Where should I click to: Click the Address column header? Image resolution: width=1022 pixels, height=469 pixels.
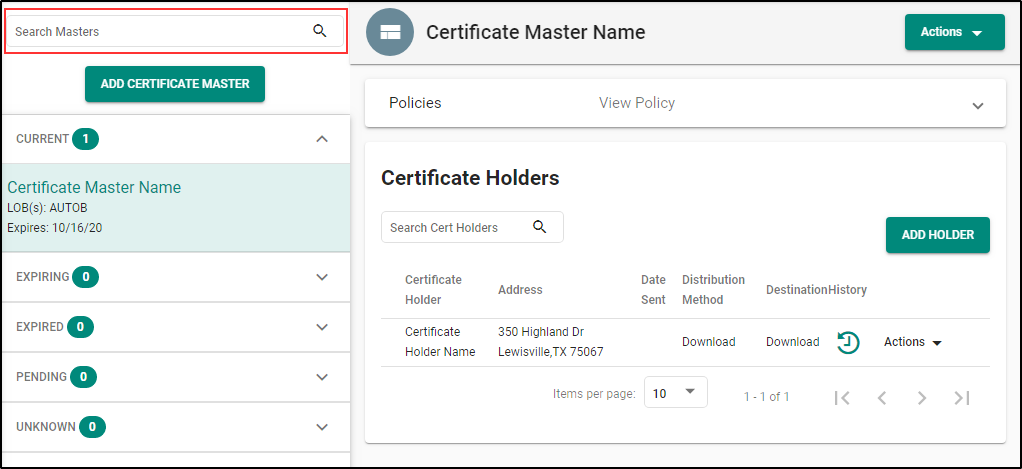point(520,290)
